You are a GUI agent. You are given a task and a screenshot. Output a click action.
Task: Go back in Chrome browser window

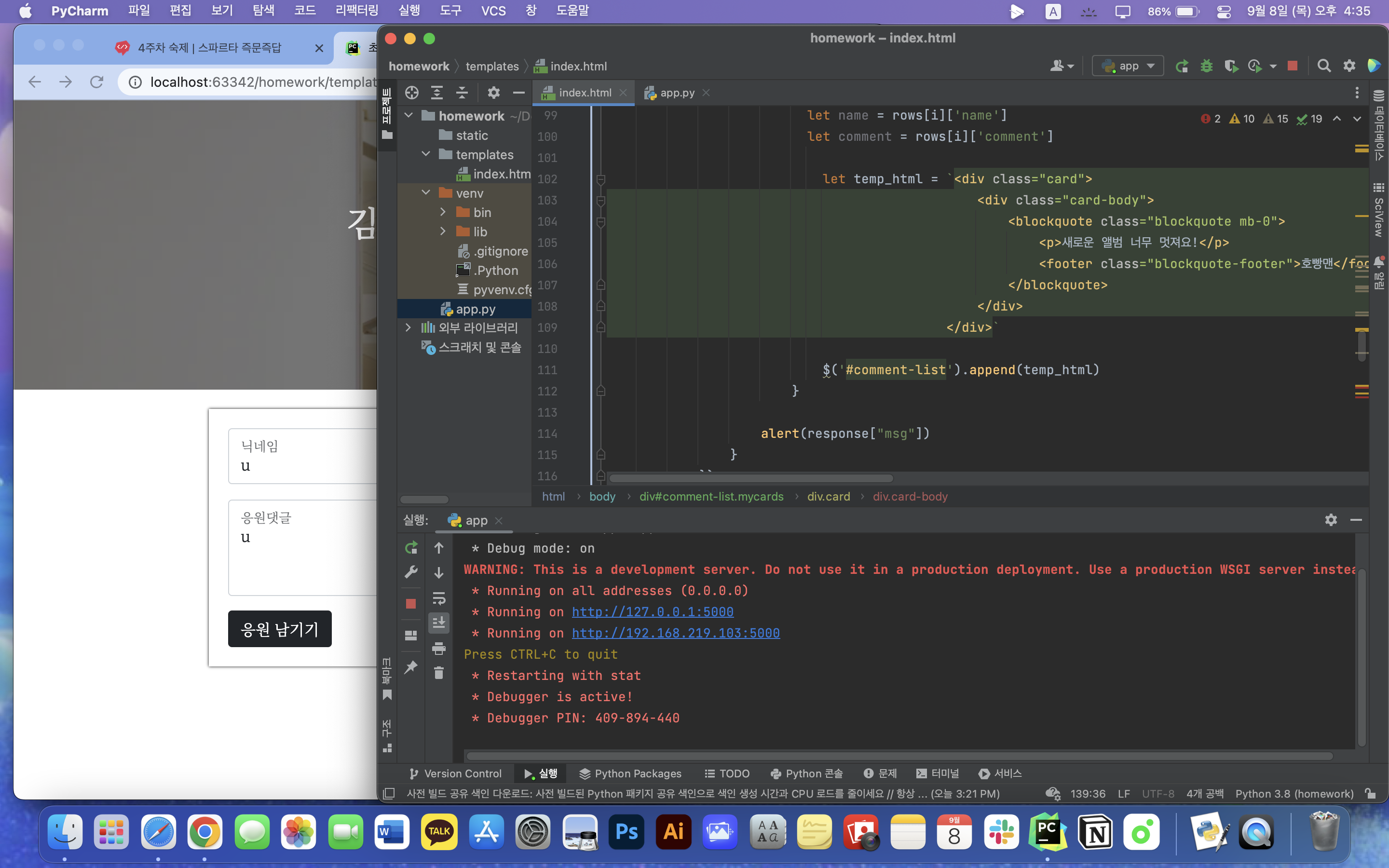[x=34, y=82]
